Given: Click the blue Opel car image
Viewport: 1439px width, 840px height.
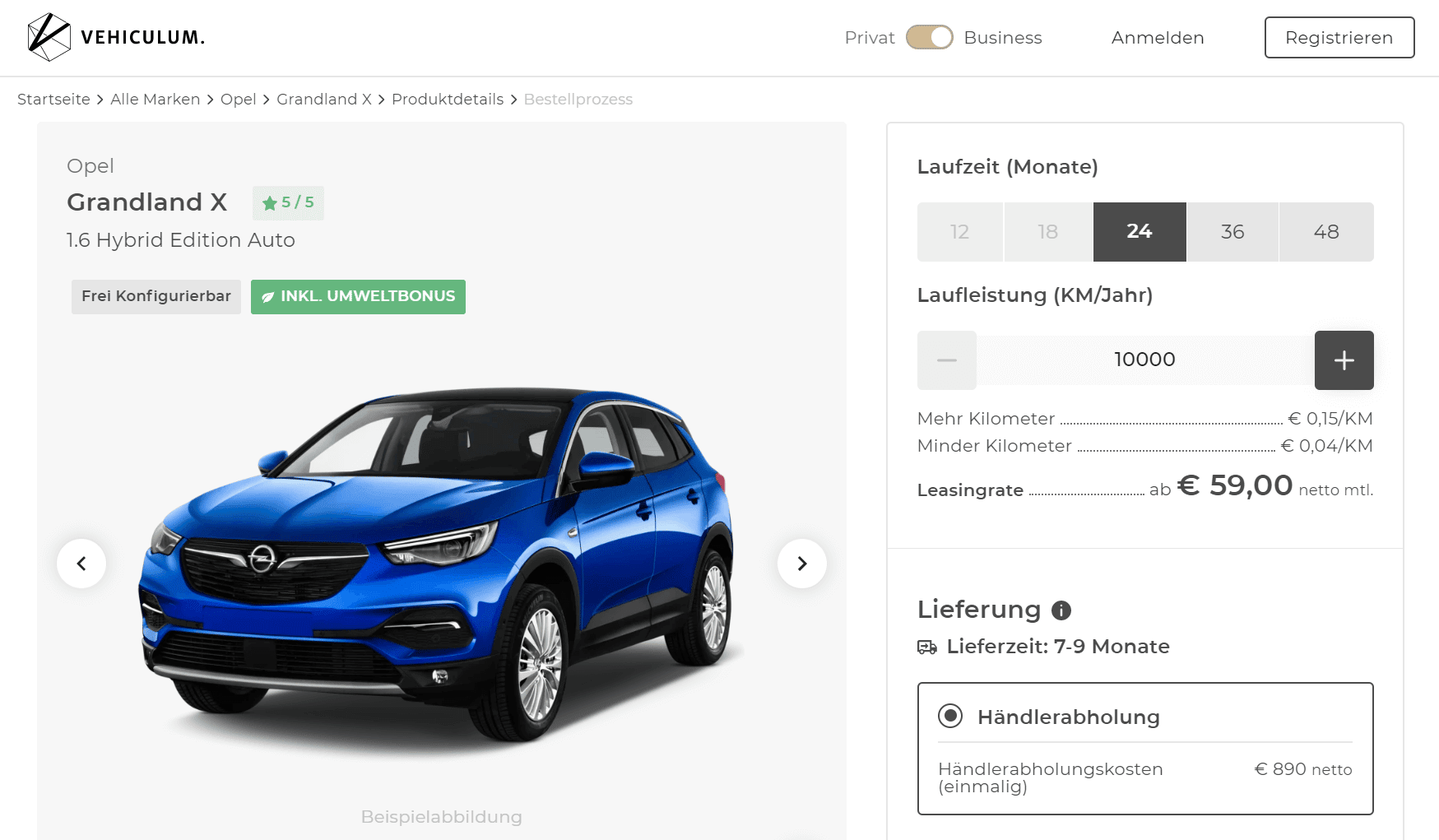Looking at the screenshot, I should pos(436,564).
